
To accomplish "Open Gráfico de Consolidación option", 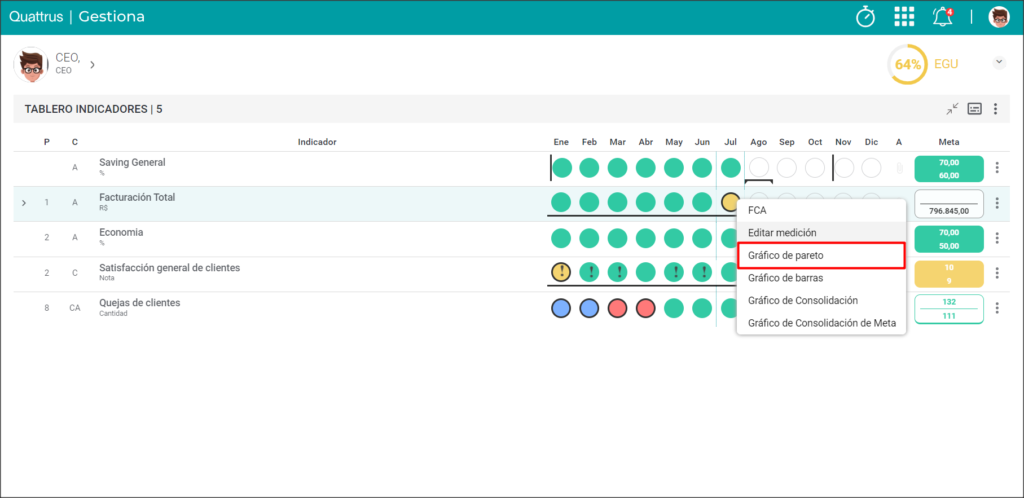I will click(822, 300).
